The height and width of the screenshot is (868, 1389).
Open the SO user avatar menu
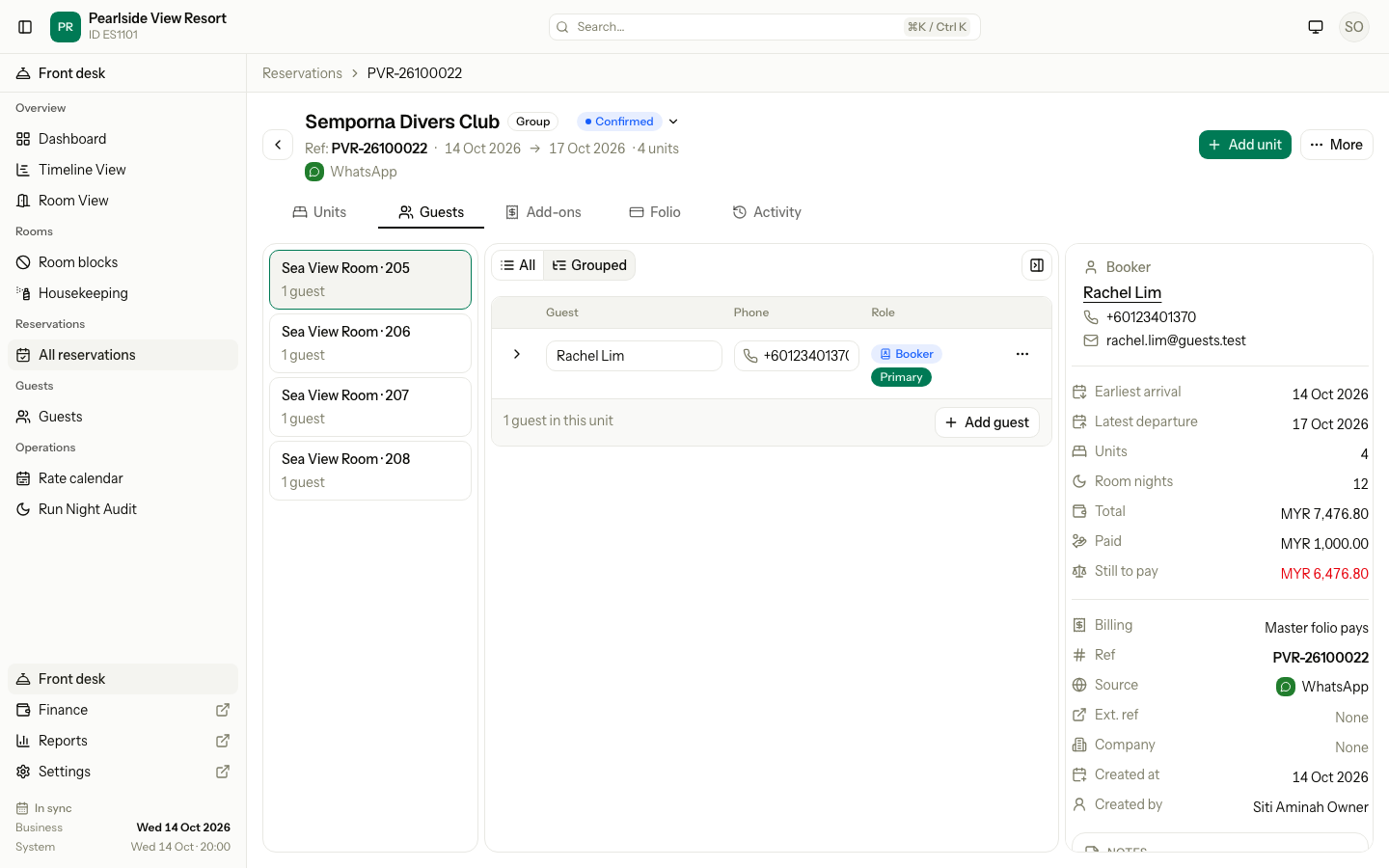1354,27
